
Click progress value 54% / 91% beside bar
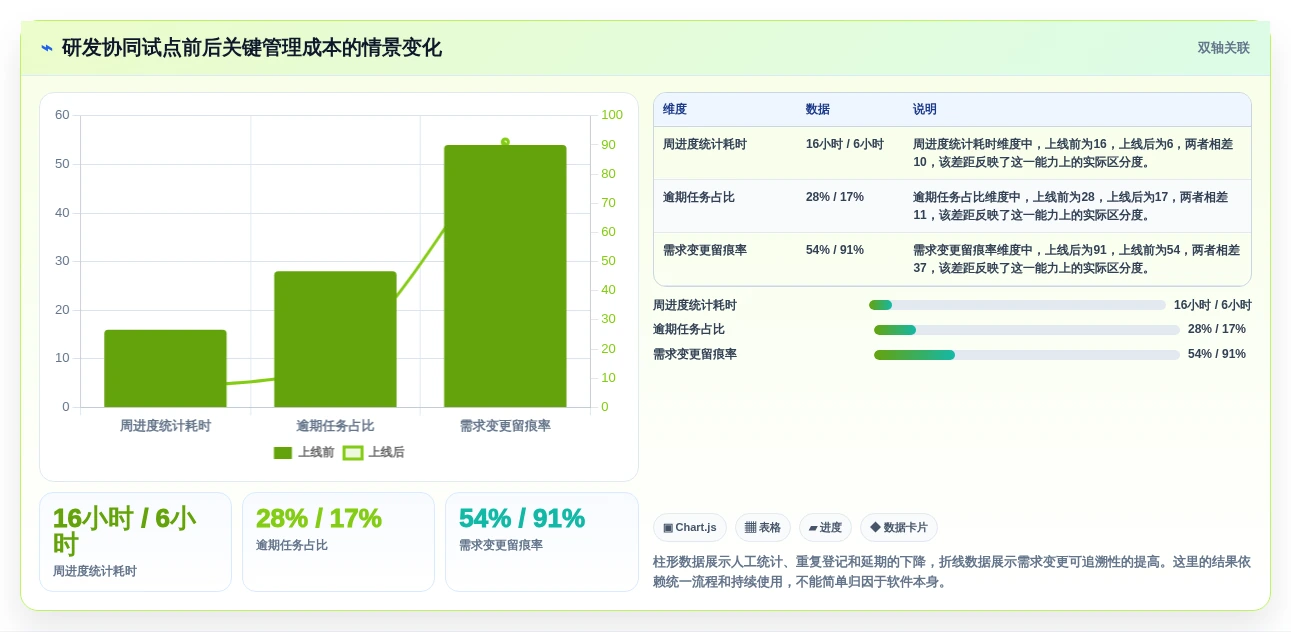coord(1217,354)
